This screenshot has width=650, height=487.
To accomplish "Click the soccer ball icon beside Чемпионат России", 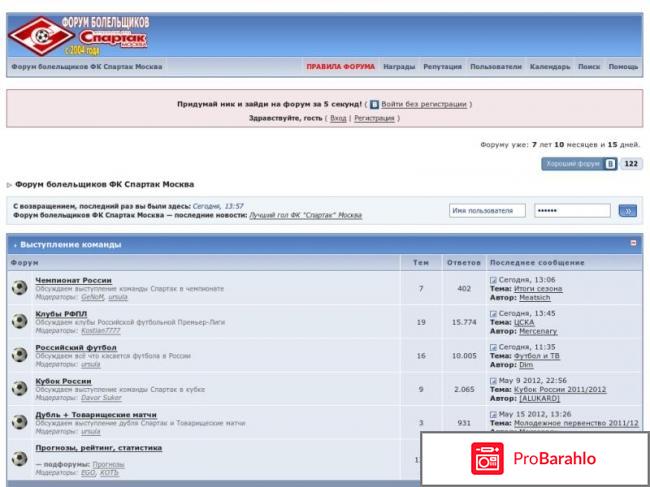I will (19, 287).
